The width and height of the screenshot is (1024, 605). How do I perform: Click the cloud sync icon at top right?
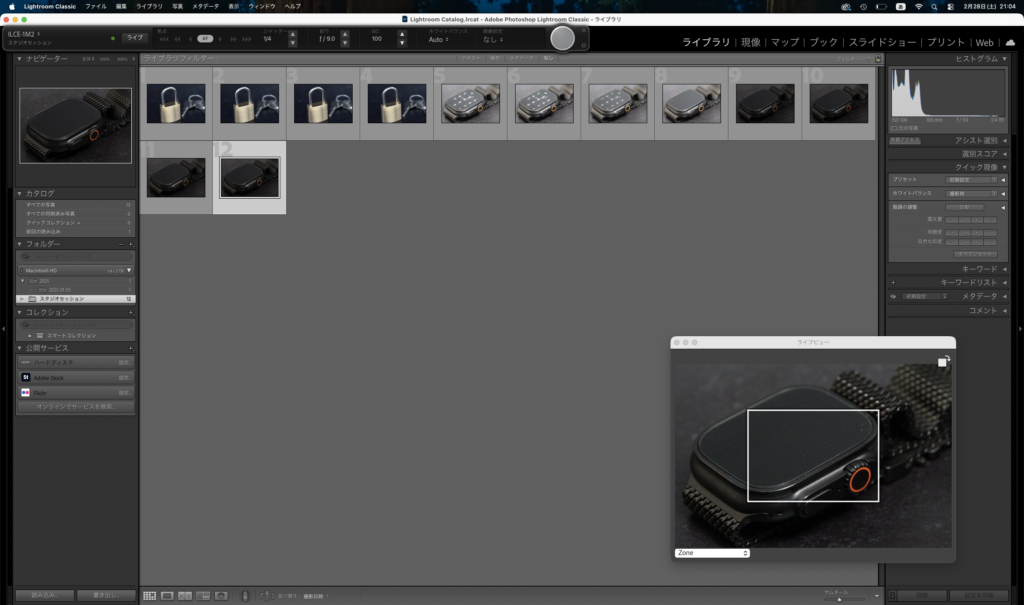[x=1009, y=43]
